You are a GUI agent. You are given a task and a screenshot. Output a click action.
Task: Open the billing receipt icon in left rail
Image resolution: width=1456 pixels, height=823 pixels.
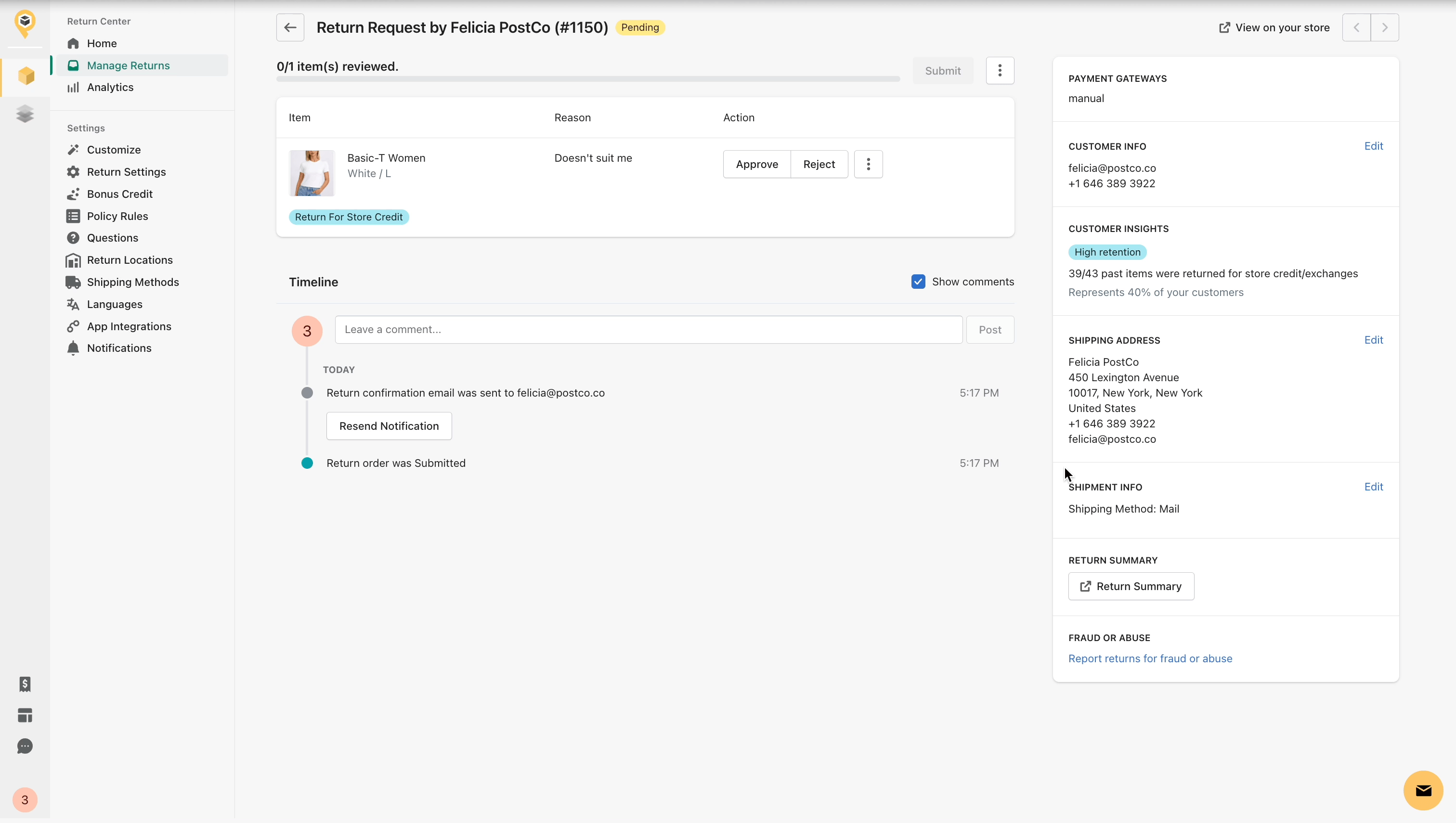25,684
